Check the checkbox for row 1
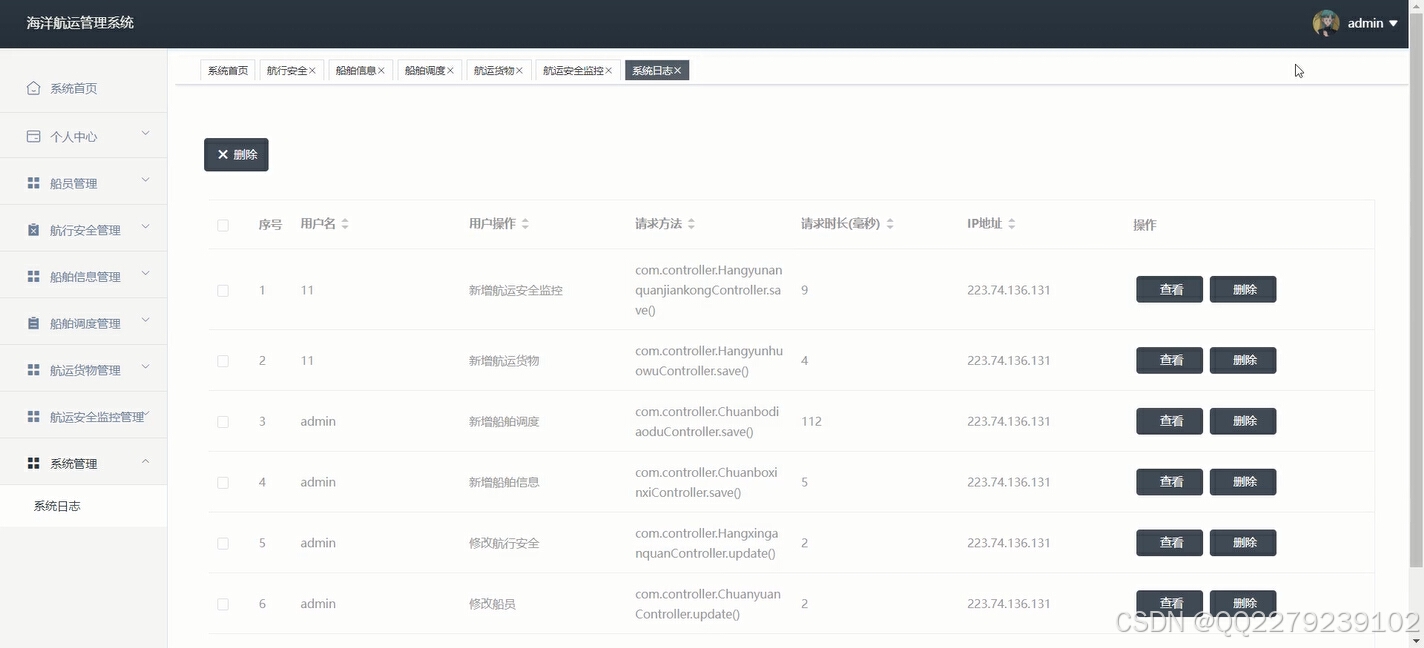Image resolution: width=1424 pixels, height=648 pixels. (x=223, y=290)
